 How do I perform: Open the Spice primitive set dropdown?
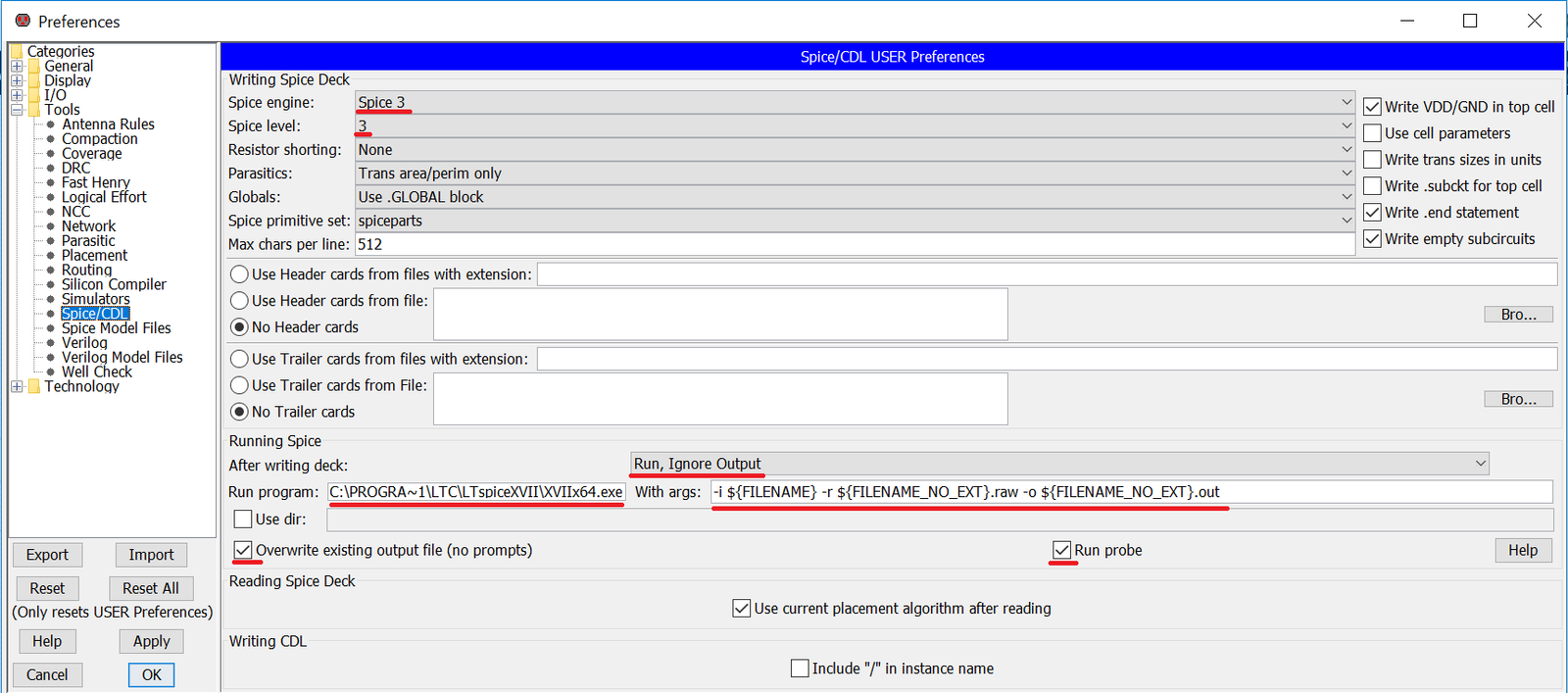[x=856, y=221]
